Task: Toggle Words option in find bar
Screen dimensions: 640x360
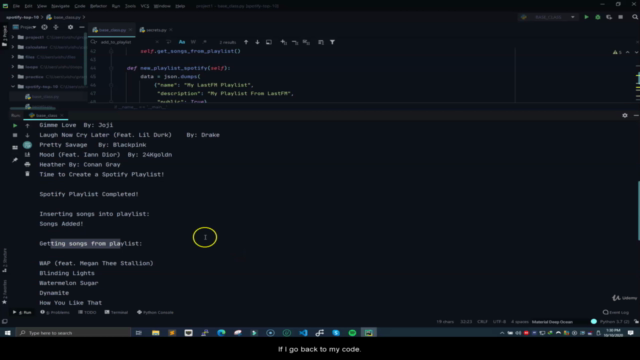Action: coord(193,42)
